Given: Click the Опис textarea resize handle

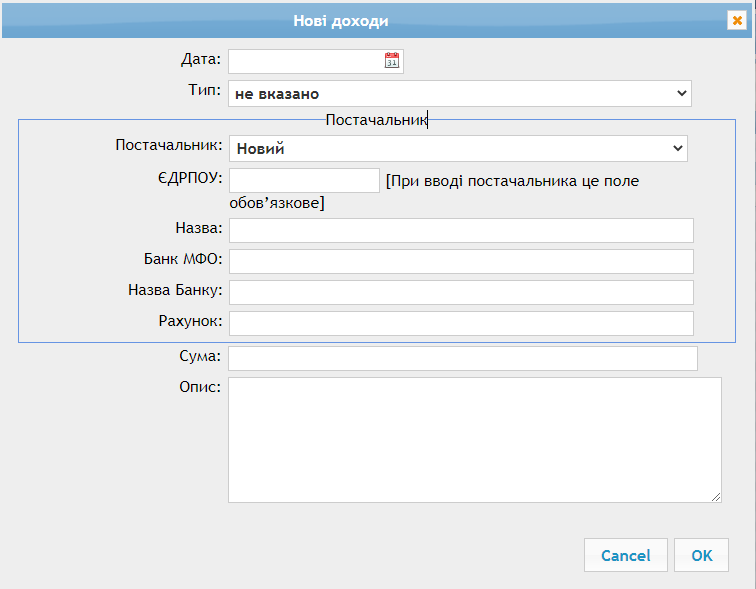Looking at the screenshot, I should [716, 497].
